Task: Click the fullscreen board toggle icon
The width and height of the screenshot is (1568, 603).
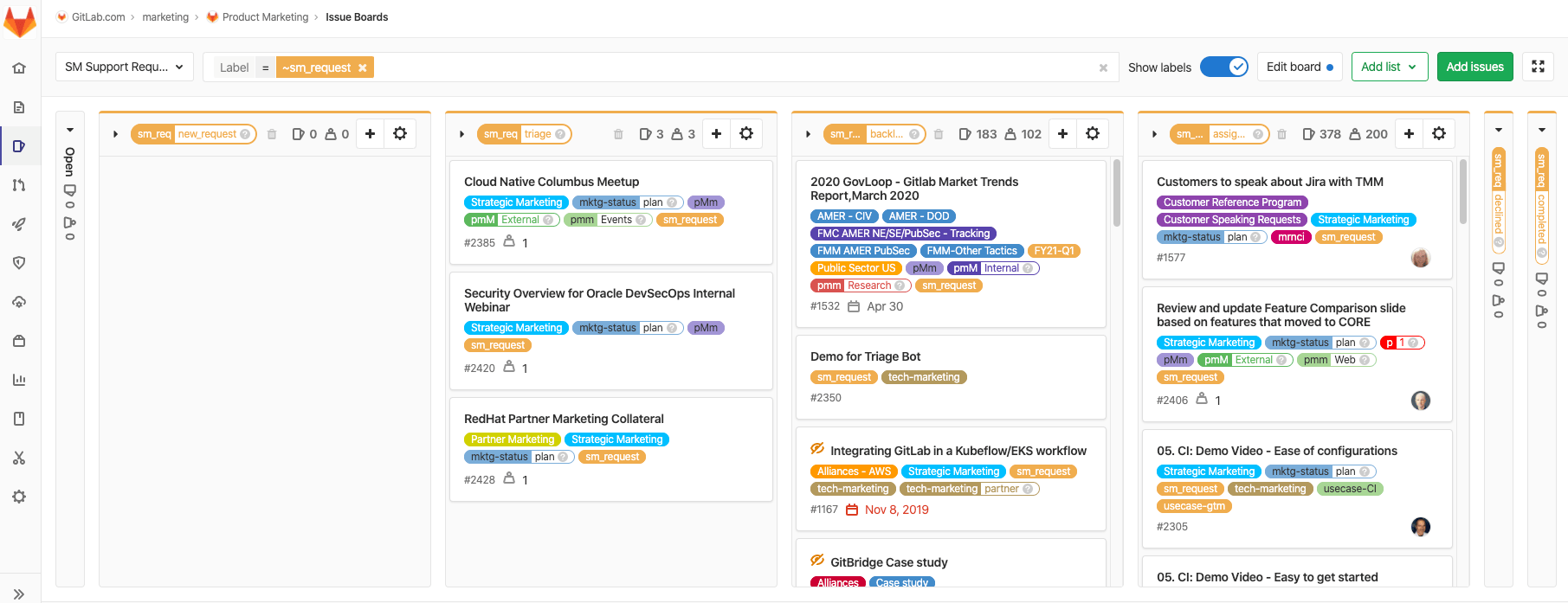Action: (x=1538, y=67)
